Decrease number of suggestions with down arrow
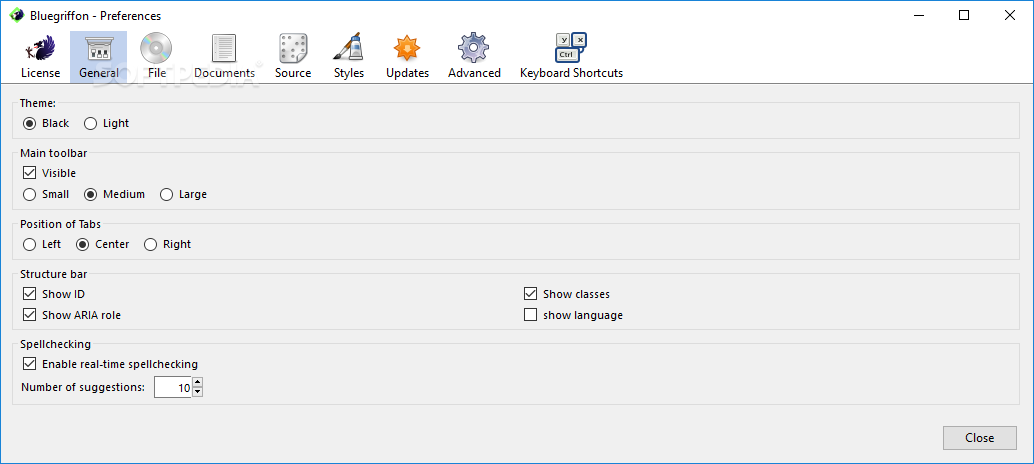Viewport: 1034px width, 464px height. [x=197, y=392]
